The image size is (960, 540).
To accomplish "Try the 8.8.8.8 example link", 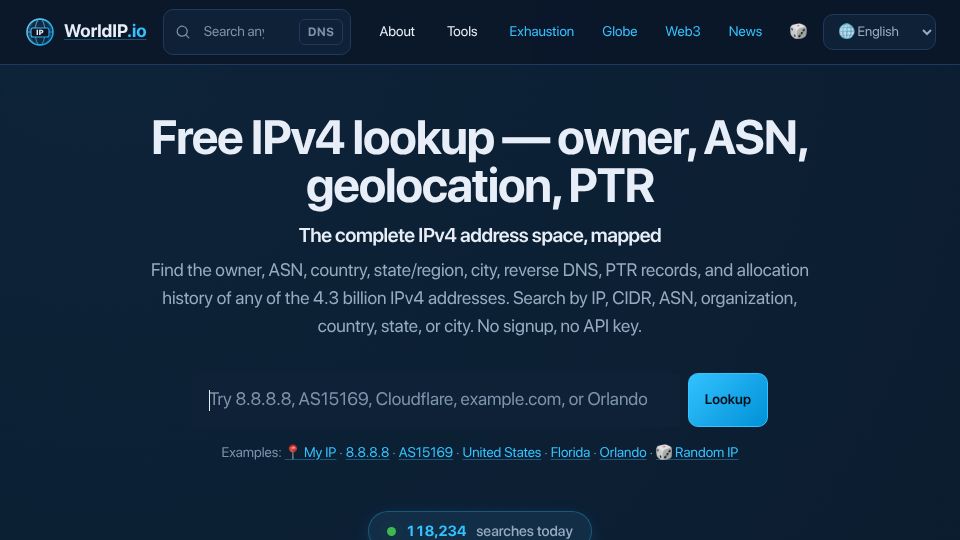I will [367, 452].
